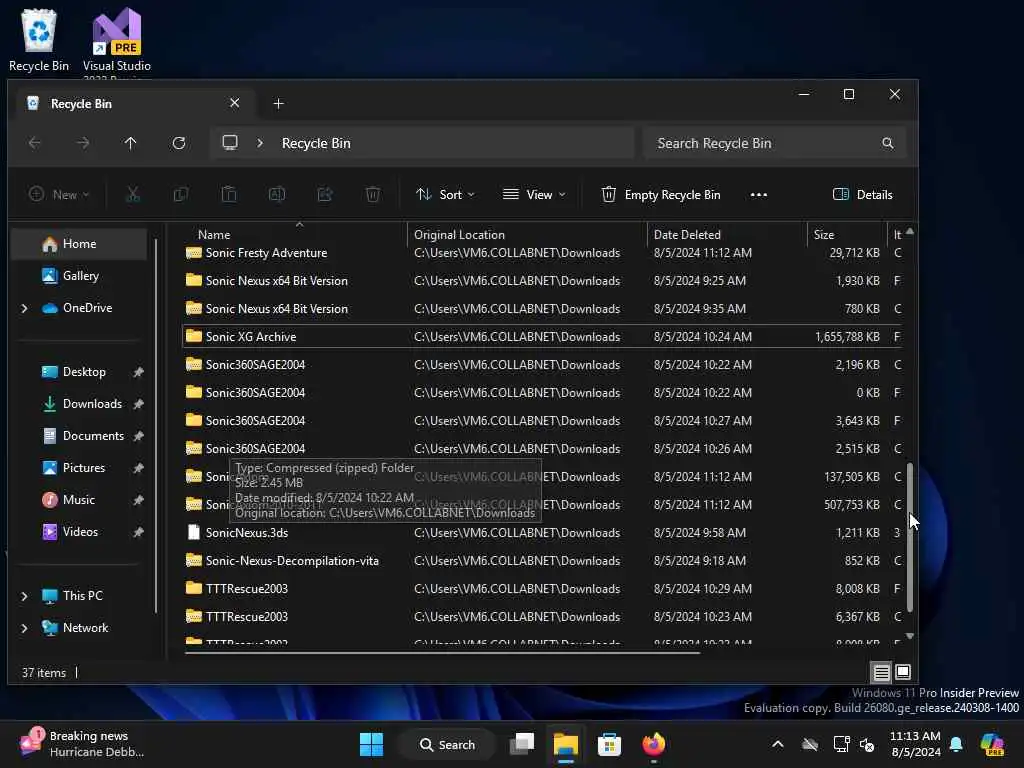Open the See more options menu
1024x768 pixels.
[759, 195]
